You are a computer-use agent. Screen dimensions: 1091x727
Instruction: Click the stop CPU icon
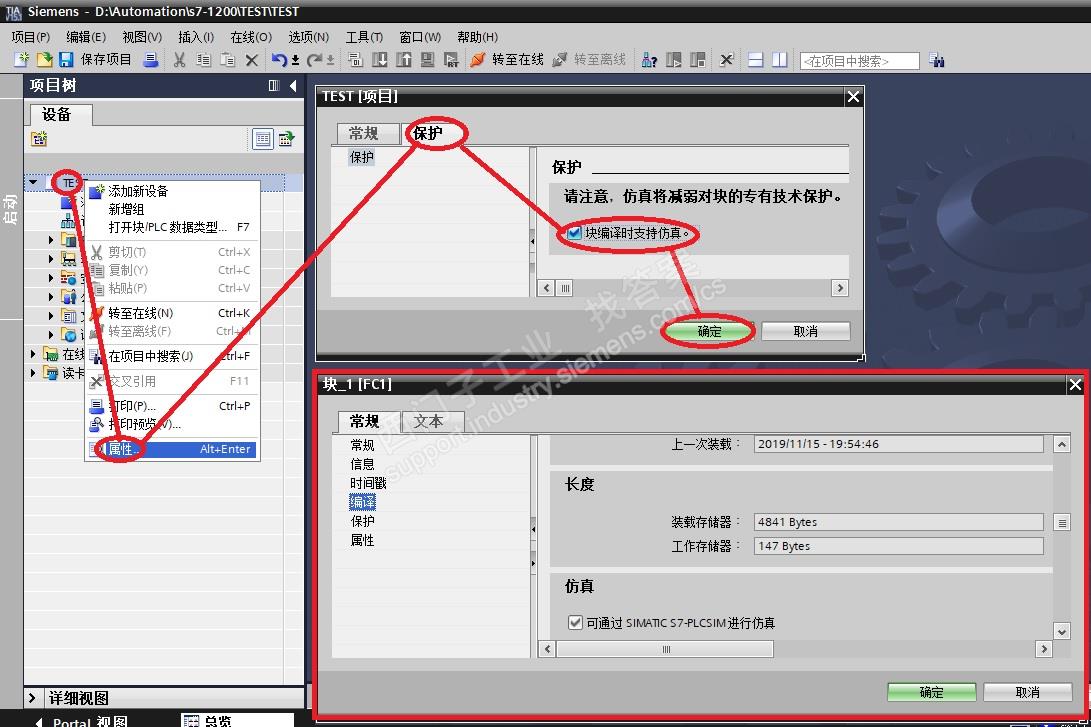[x=698, y=60]
